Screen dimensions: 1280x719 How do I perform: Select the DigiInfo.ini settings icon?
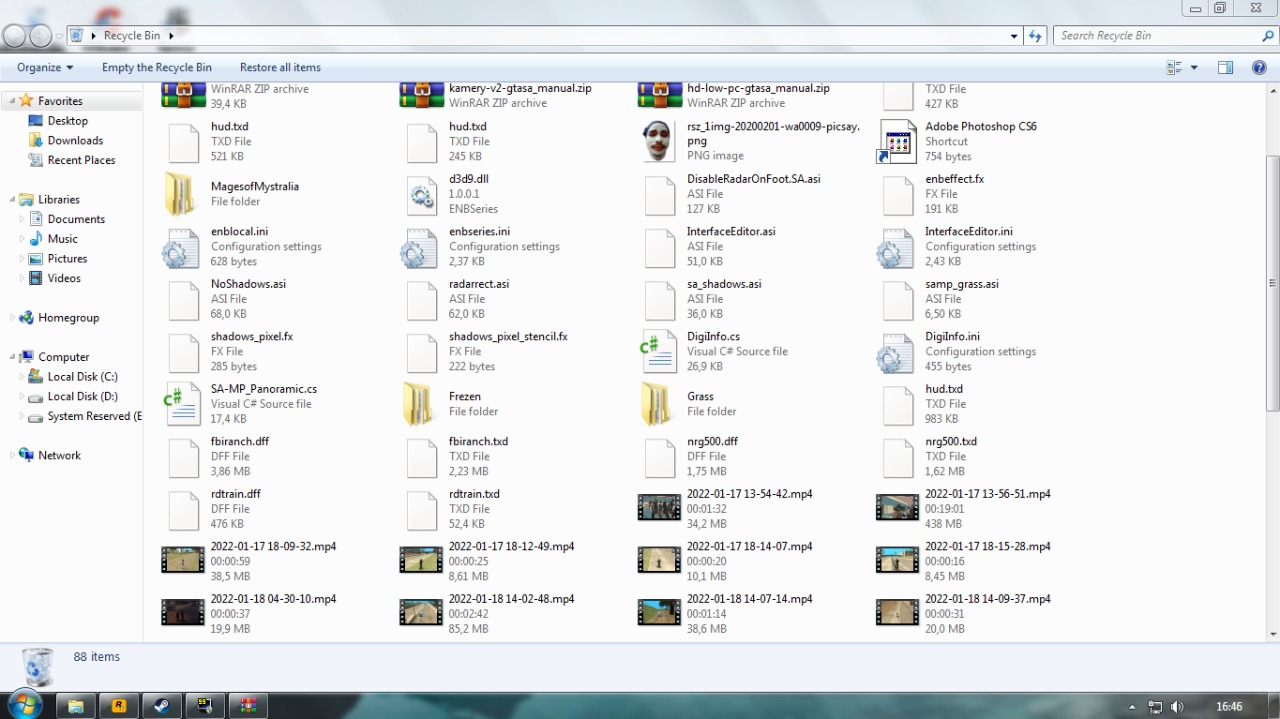(895, 353)
